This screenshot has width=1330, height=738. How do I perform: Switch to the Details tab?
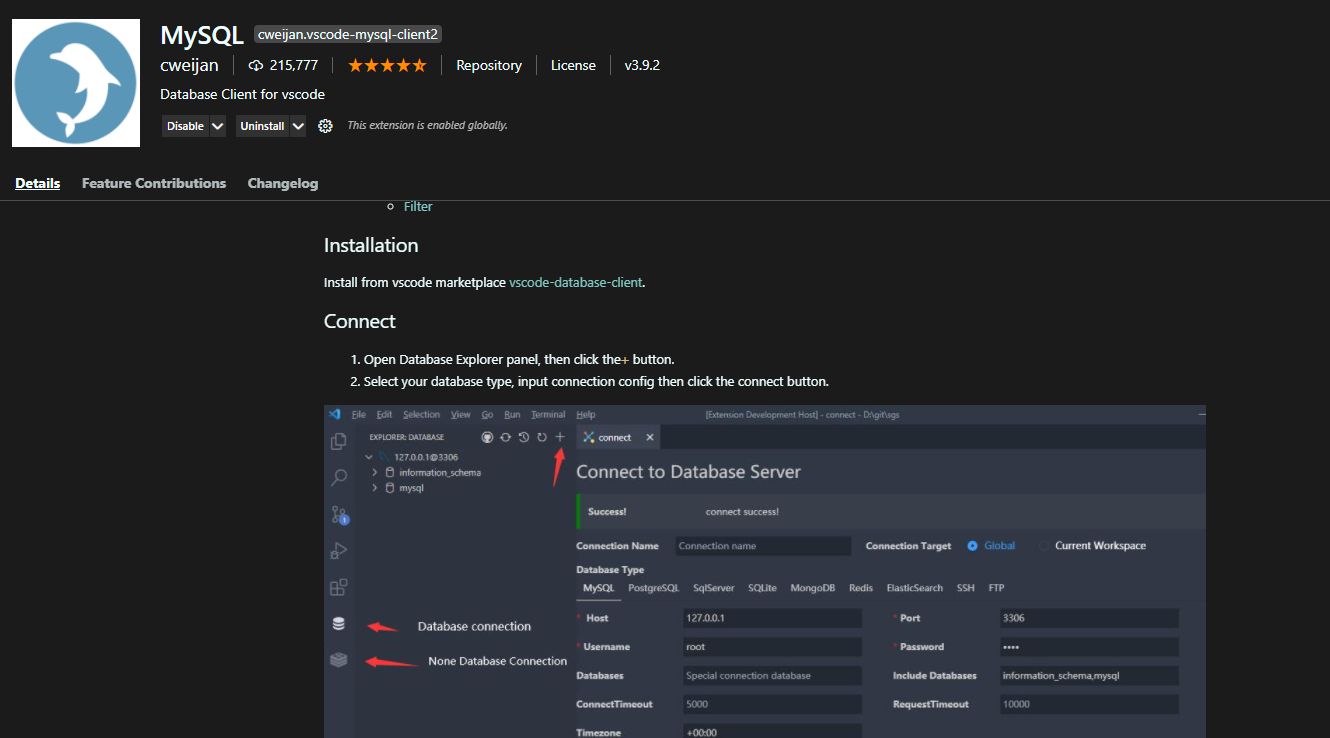[38, 183]
